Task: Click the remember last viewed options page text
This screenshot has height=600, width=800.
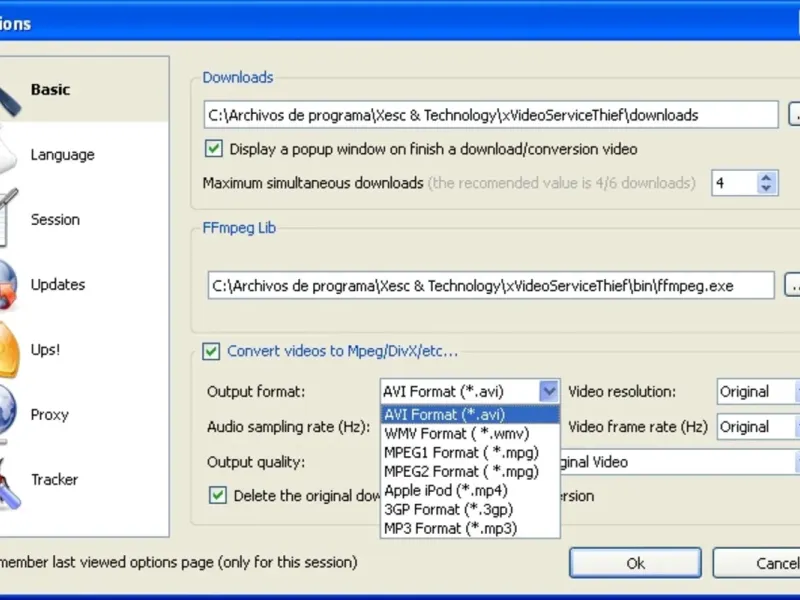Action: pyautogui.click(x=179, y=562)
